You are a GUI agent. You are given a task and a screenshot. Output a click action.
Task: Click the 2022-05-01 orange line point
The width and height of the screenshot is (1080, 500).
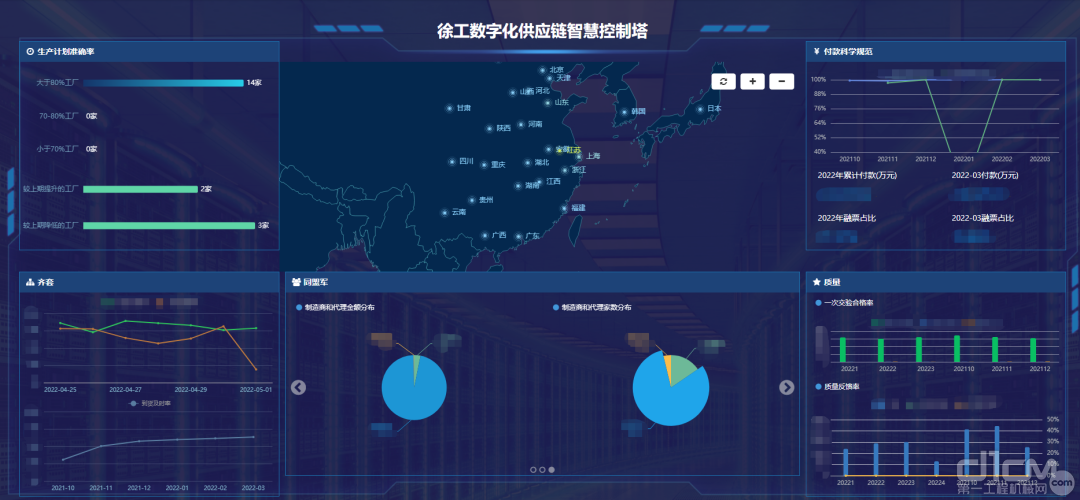pyautogui.click(x=256, y=370)
